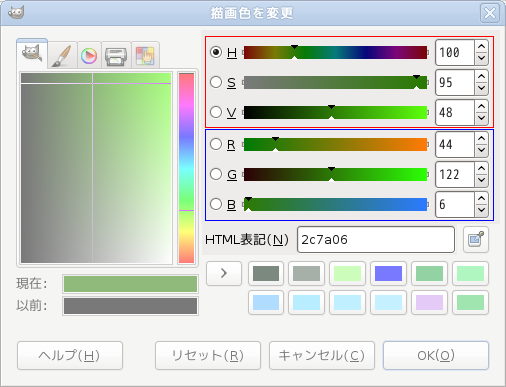This screenshot has width=506, height=387.
Task: Increase G value with up arrow
Action: tap(481, 168)
